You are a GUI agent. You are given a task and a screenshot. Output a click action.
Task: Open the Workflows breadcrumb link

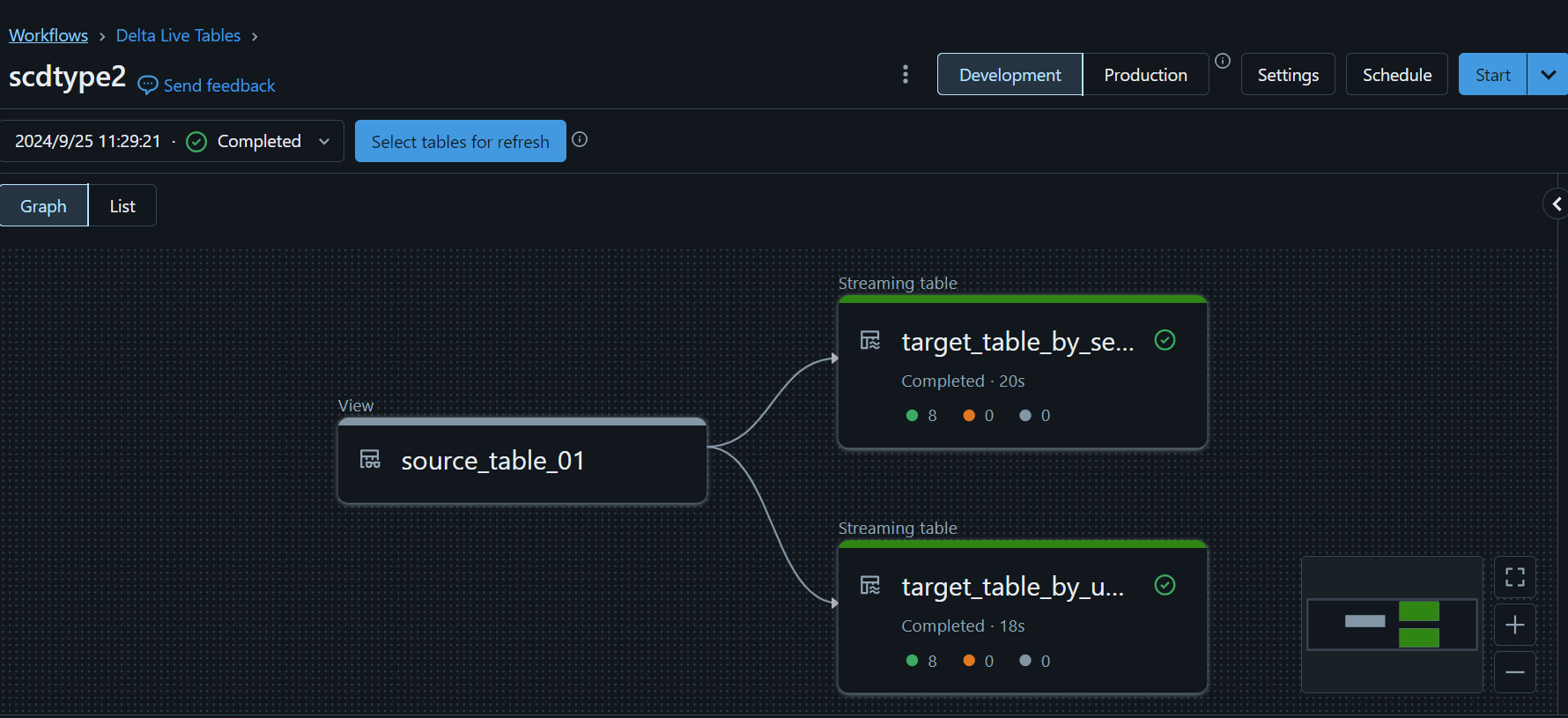coord(48,35)
